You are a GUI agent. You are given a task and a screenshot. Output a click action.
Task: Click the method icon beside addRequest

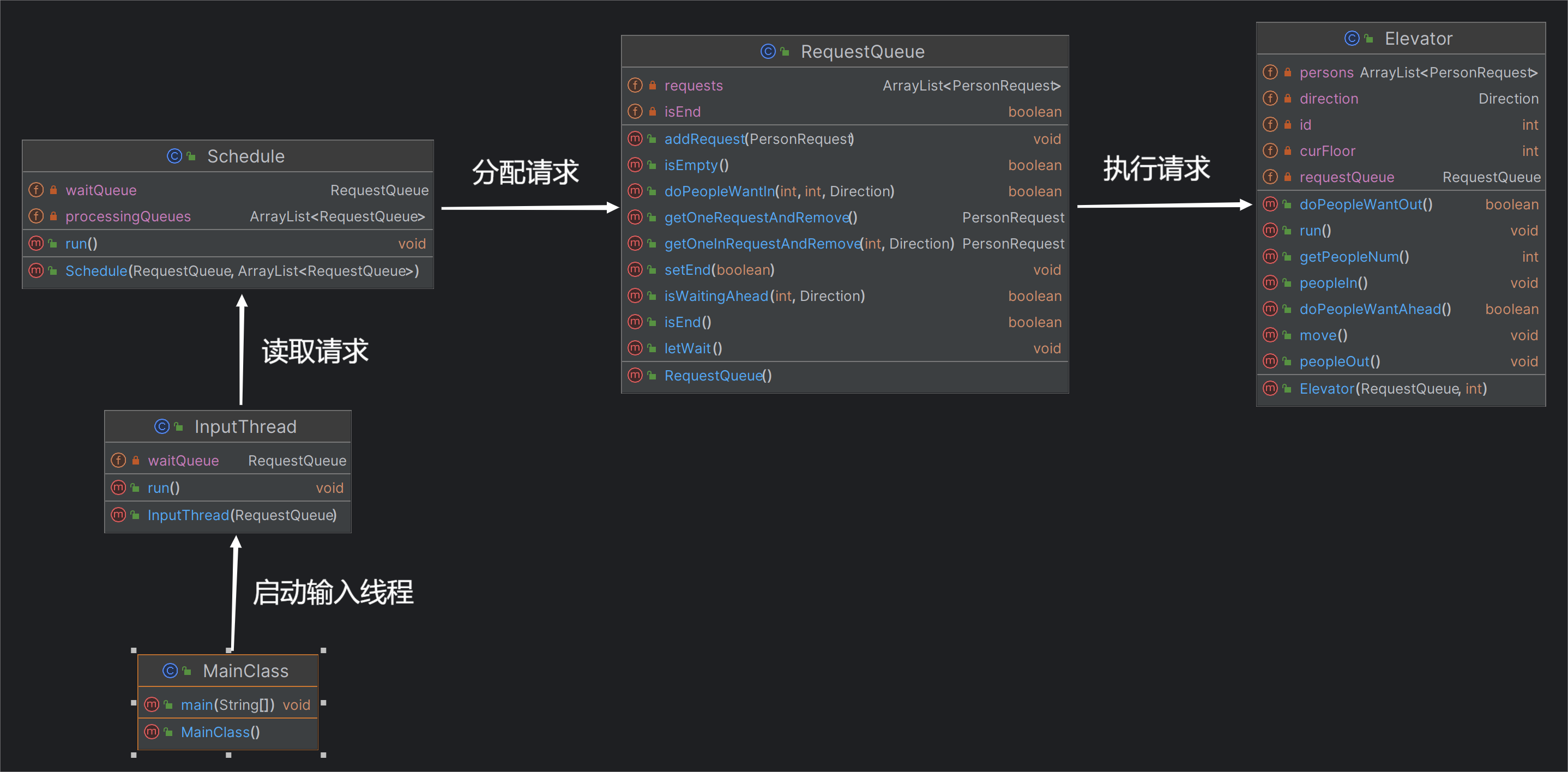[x=635, y=139]
